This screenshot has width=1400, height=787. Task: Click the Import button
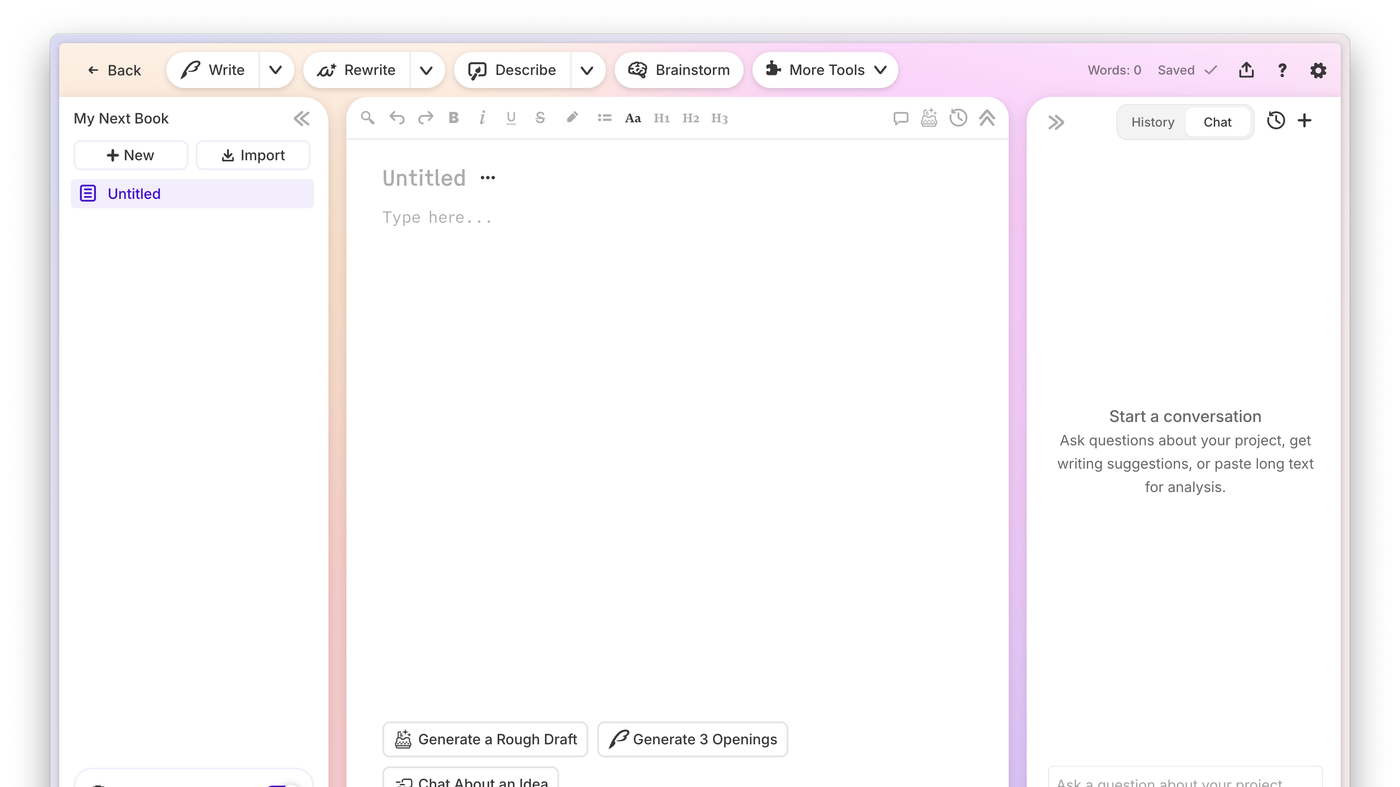253,155
